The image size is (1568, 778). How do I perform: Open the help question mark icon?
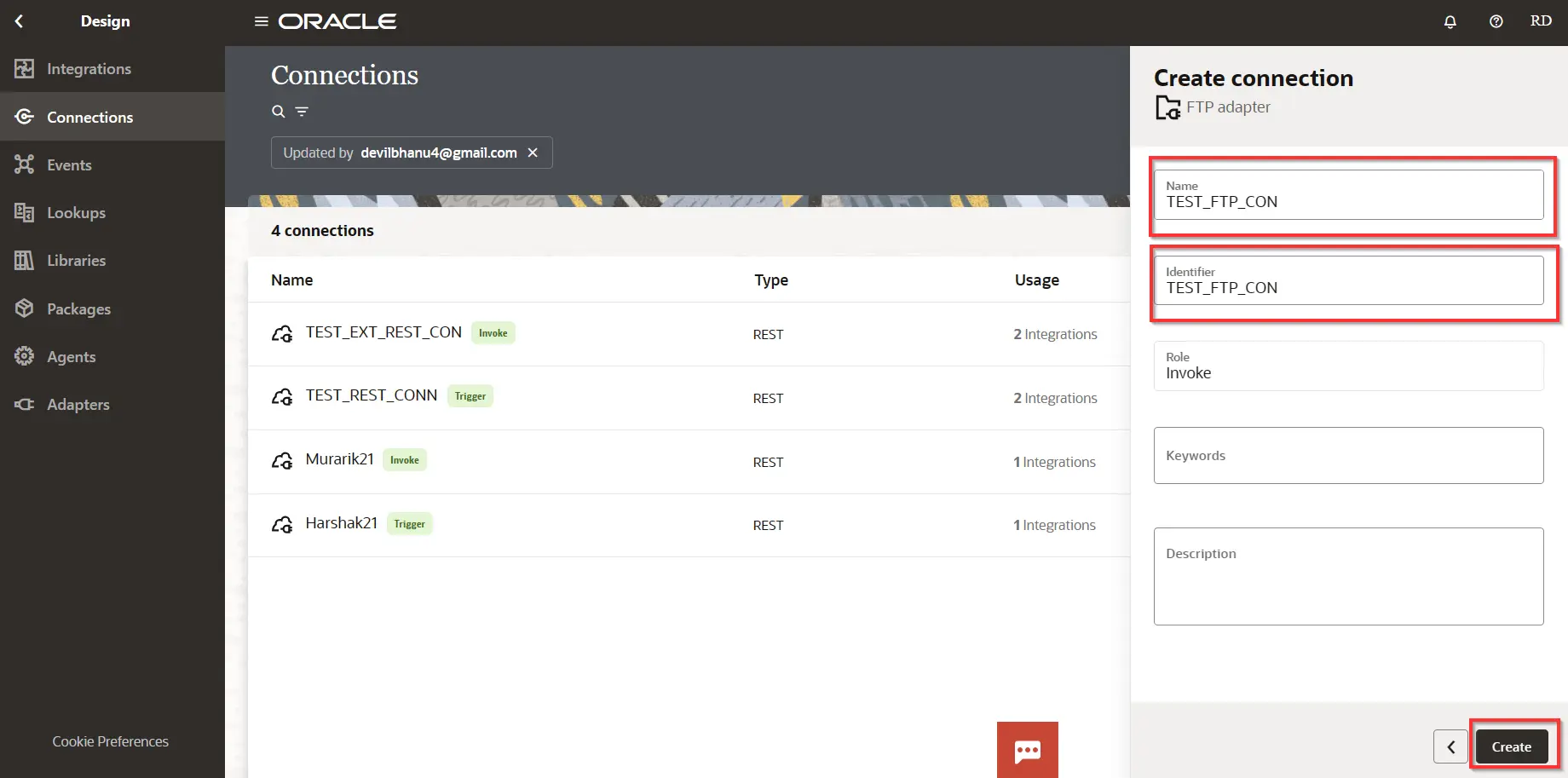(1496, 21)
